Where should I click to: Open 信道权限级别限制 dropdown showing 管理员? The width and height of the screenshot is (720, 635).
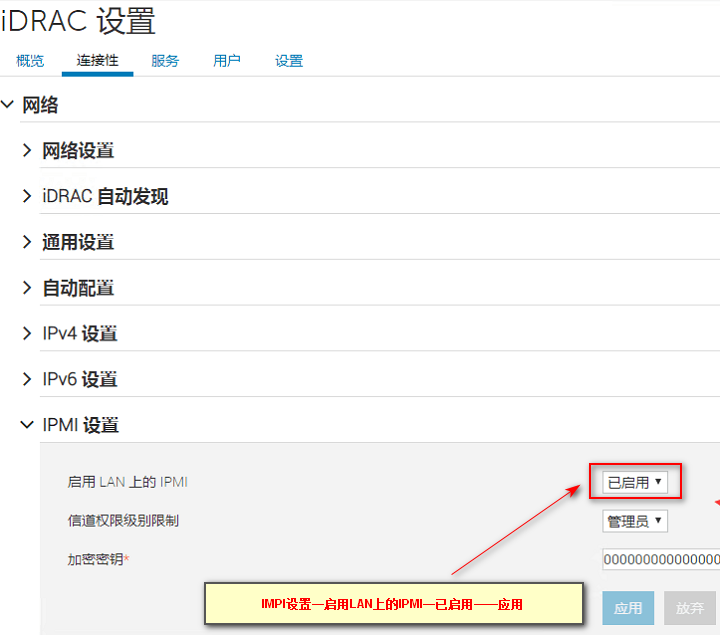pos(635,521)
